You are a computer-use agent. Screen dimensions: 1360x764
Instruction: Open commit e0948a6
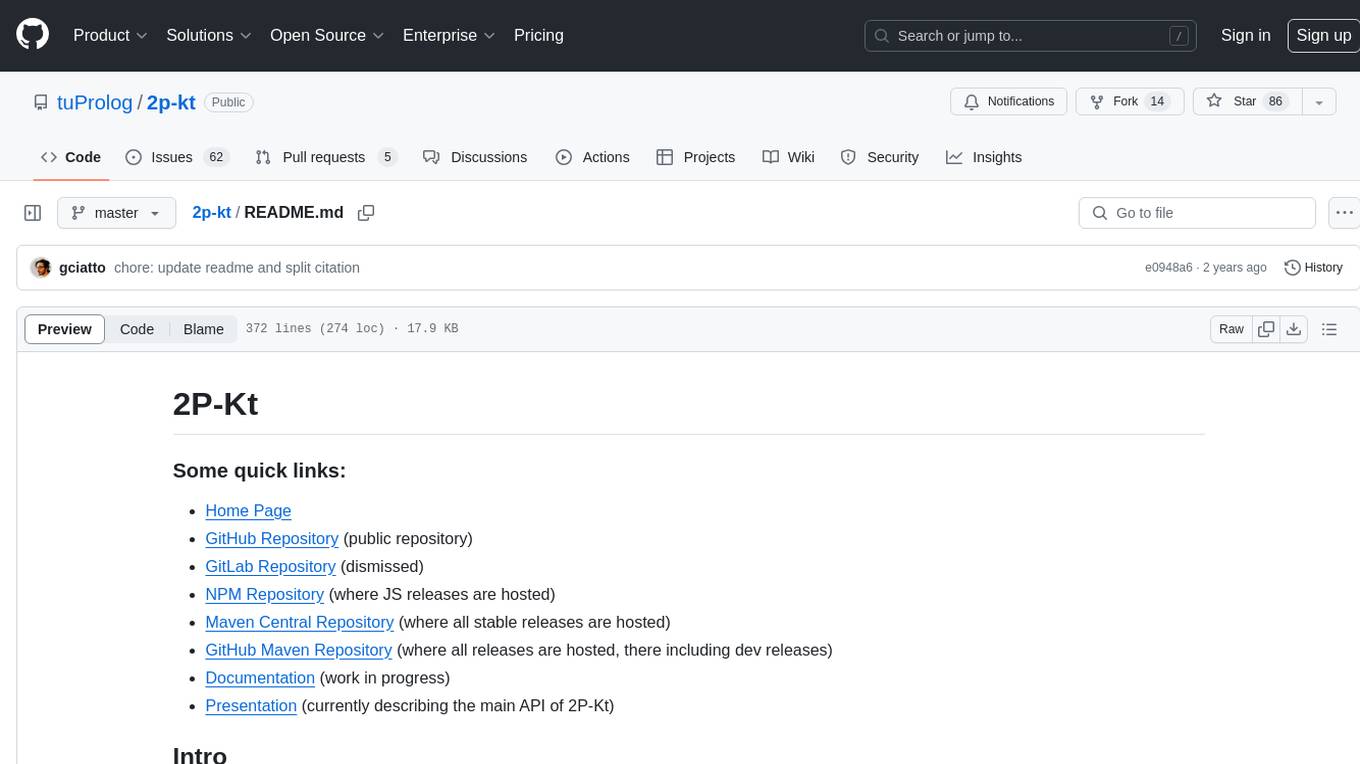[1168, 268]
